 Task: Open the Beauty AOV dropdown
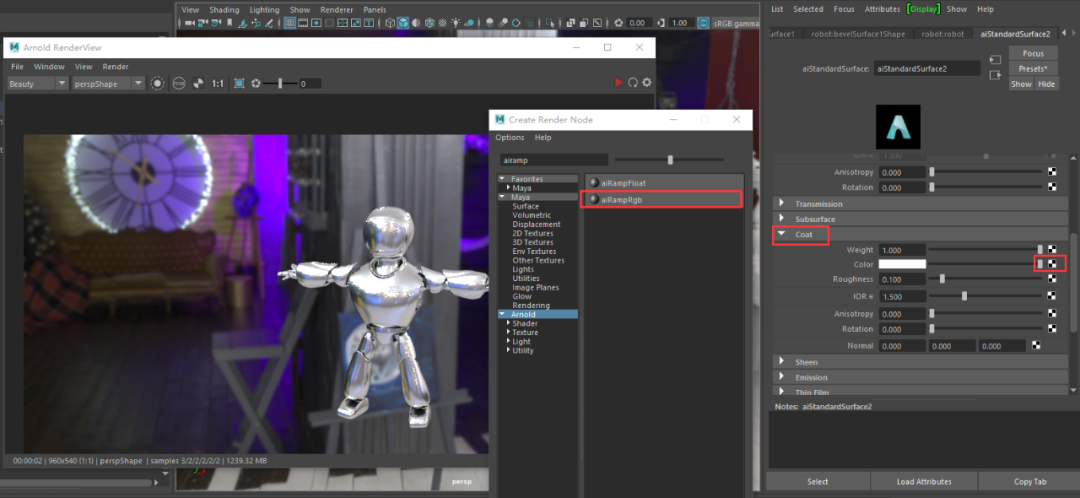[x=38, y=83]
